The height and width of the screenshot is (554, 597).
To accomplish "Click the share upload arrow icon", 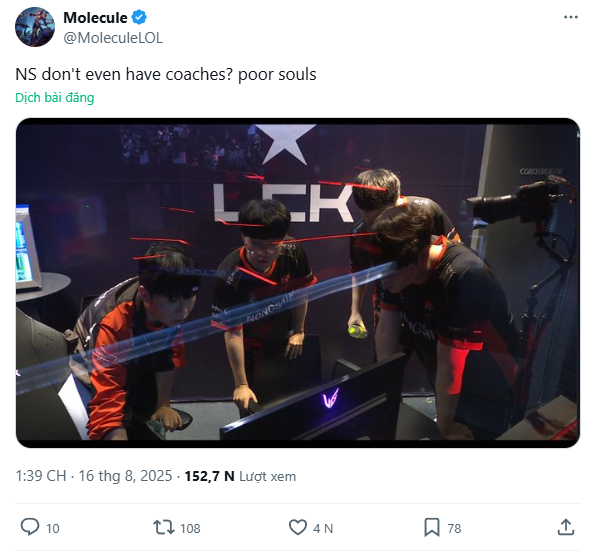I will [x=566, y=528].
